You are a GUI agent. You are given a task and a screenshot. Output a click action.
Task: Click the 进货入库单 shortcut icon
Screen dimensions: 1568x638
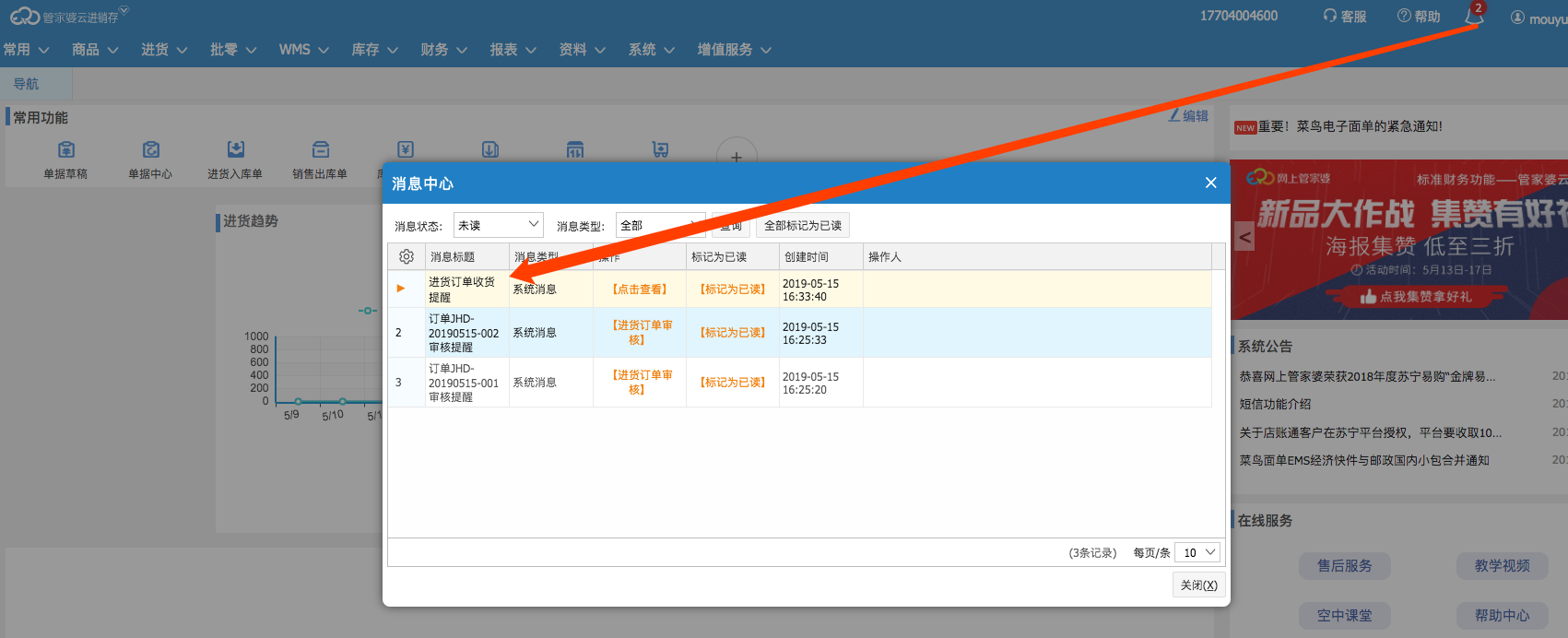click(x=235, y=149)
